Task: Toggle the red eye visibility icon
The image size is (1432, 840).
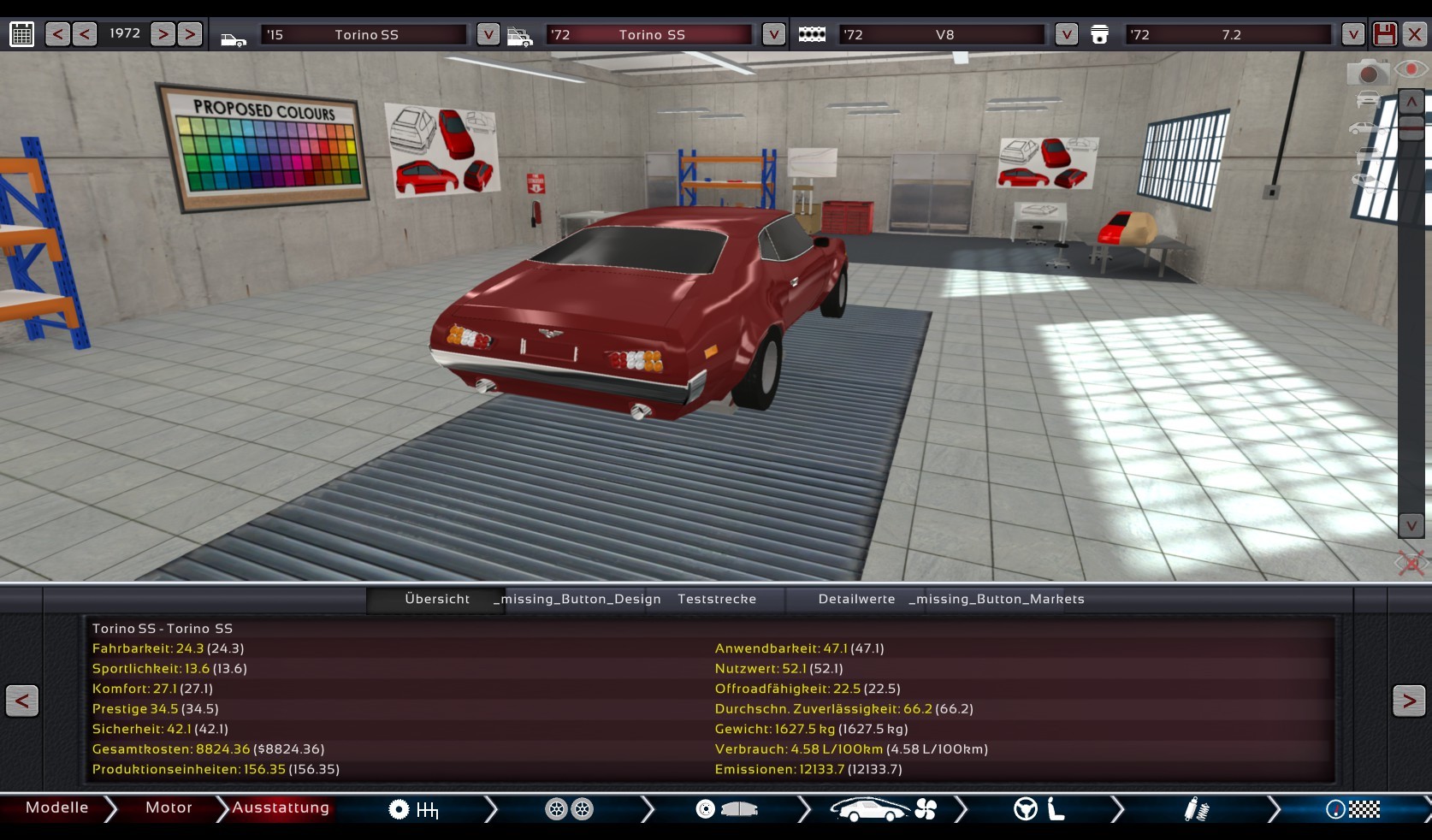Action: pos(1411,69)
